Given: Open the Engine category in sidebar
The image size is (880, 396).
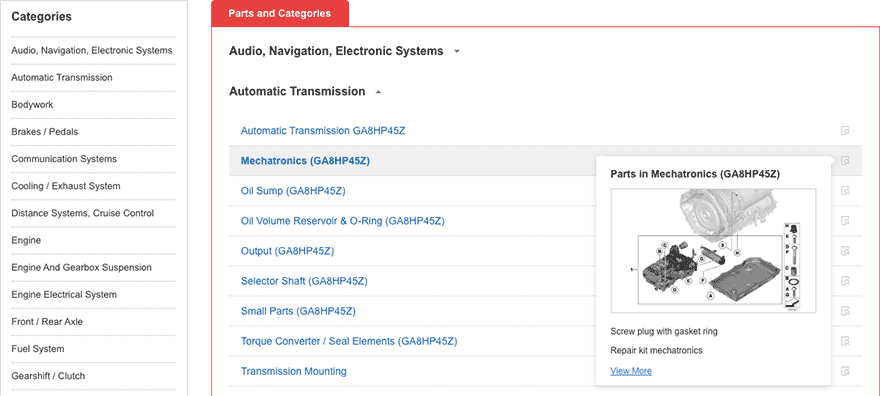Looking at the screenshot, I should (x=26, y=240).
